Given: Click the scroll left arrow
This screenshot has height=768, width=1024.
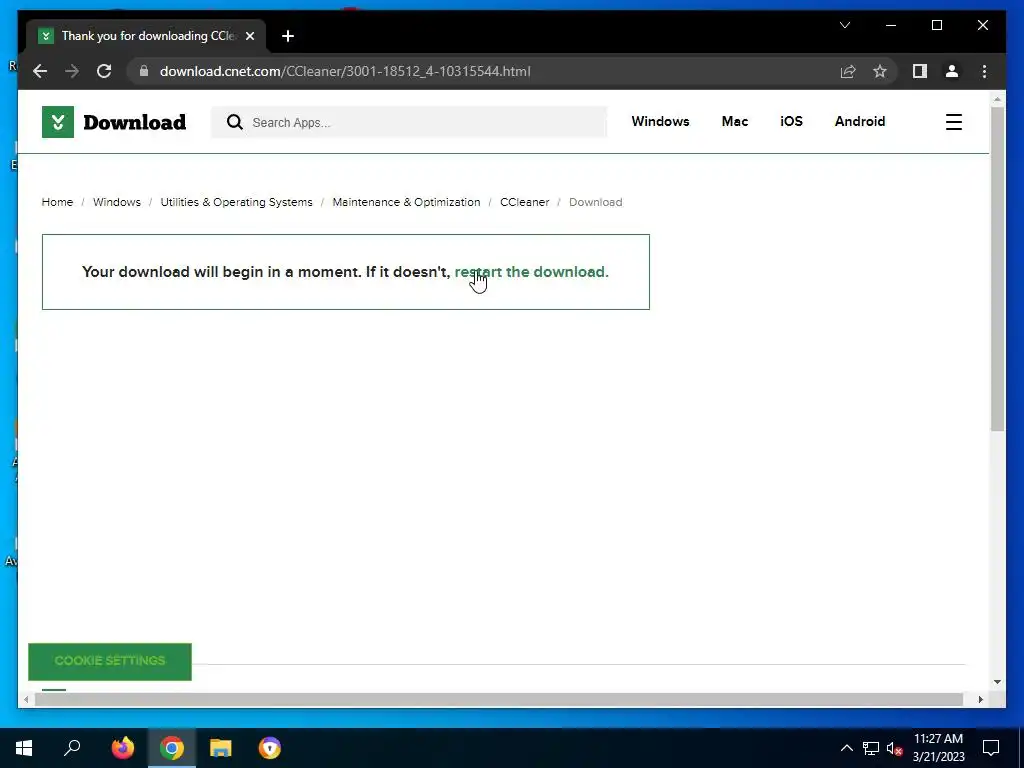Looking at the screenshot, I should tap(26, 699).
